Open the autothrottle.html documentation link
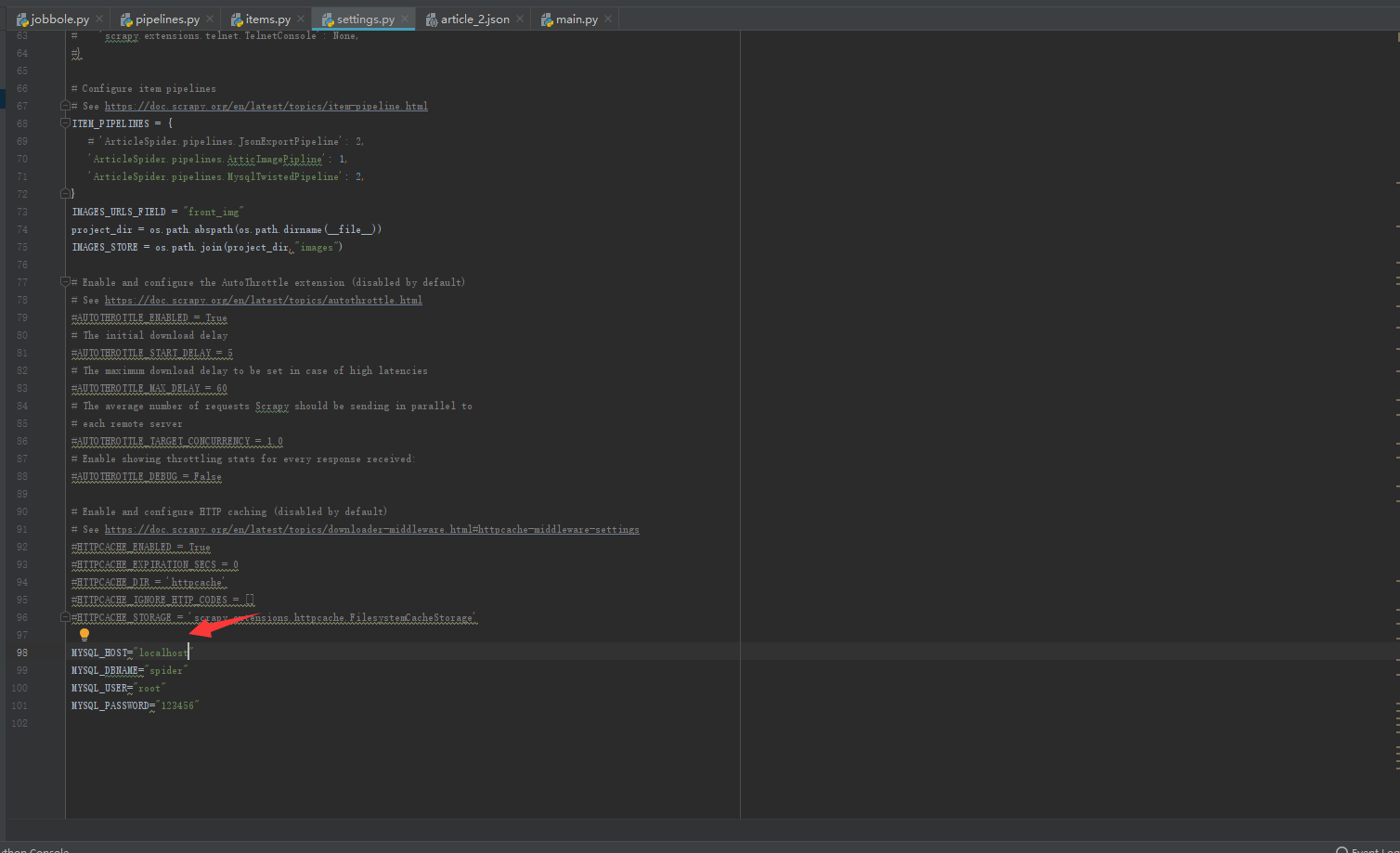 [263, 301]
